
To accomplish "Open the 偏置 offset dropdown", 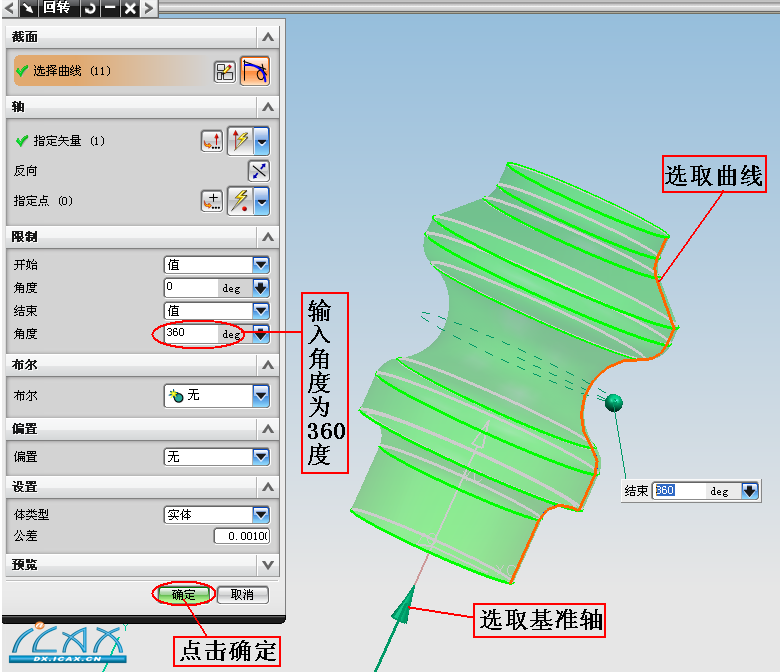I will 260,457.
